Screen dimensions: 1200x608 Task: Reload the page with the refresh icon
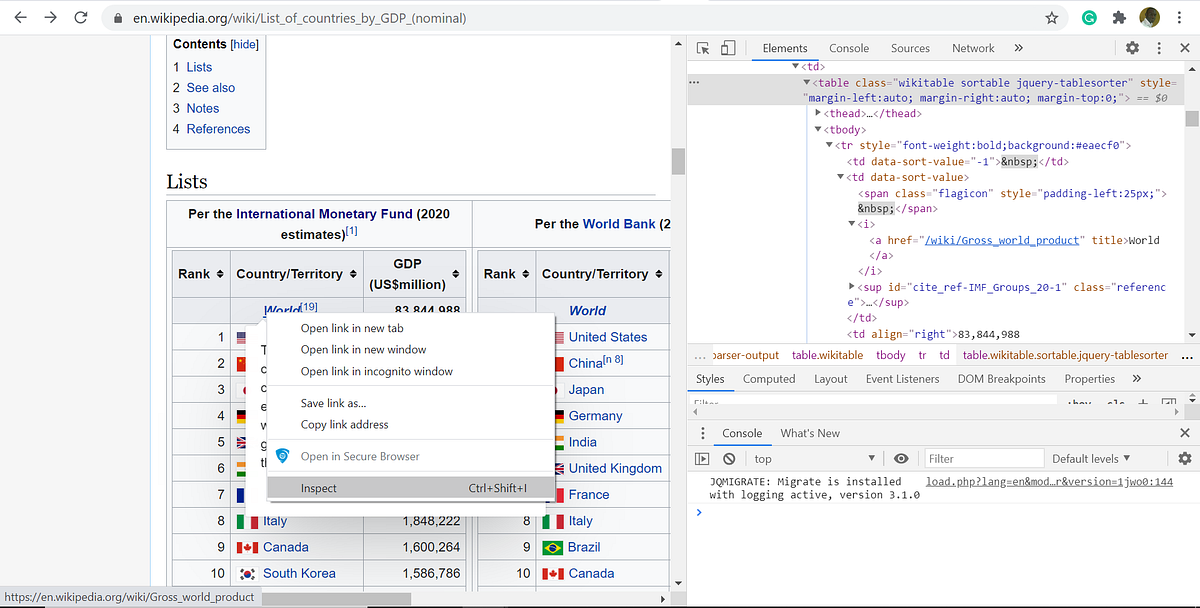(80, 17)
